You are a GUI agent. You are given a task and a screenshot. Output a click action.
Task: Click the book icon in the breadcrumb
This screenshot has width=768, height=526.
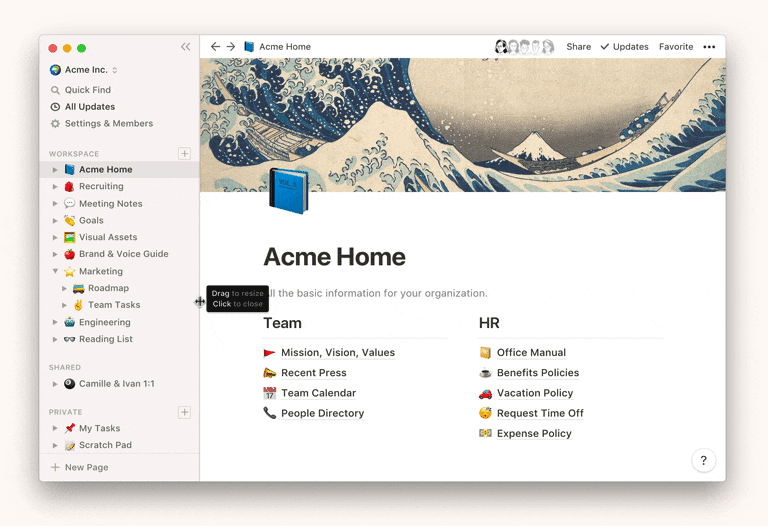point(249,47)
